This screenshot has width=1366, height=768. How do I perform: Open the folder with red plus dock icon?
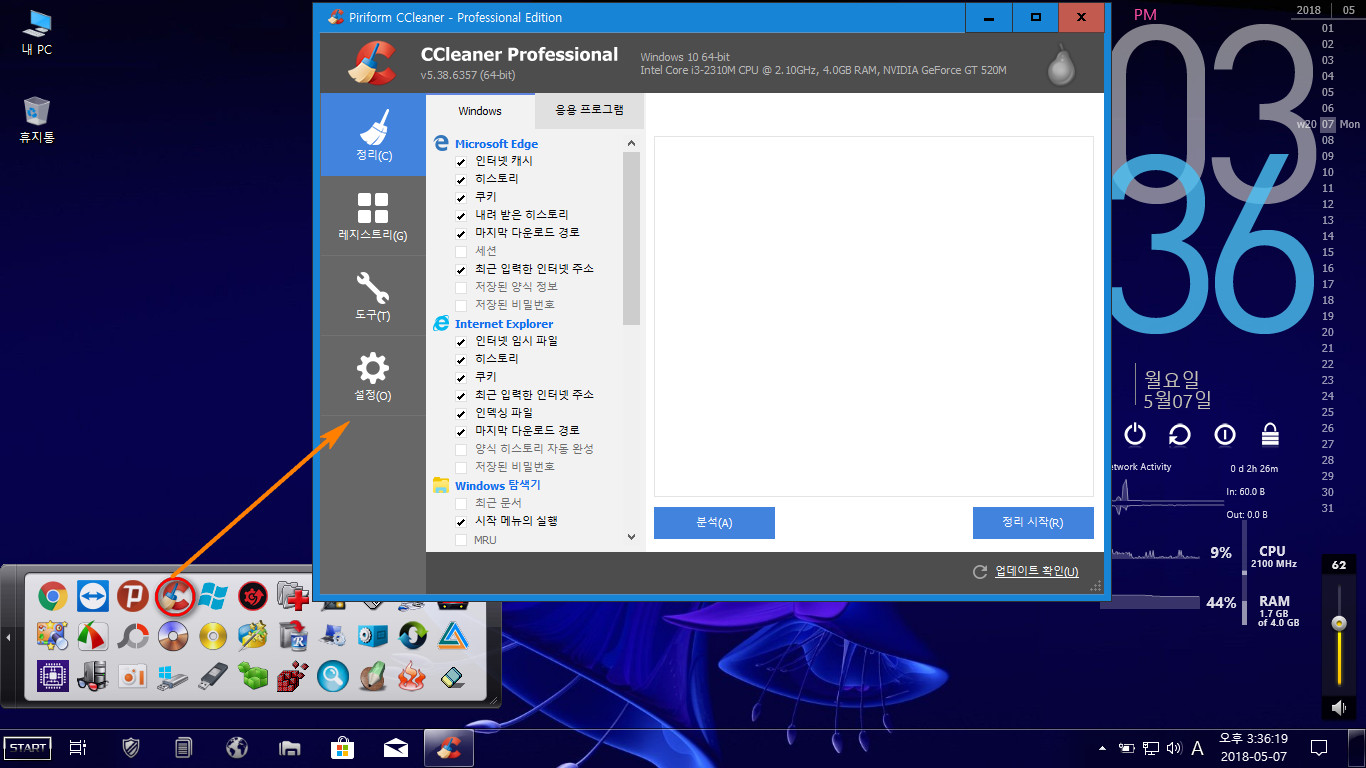(293, 597)
